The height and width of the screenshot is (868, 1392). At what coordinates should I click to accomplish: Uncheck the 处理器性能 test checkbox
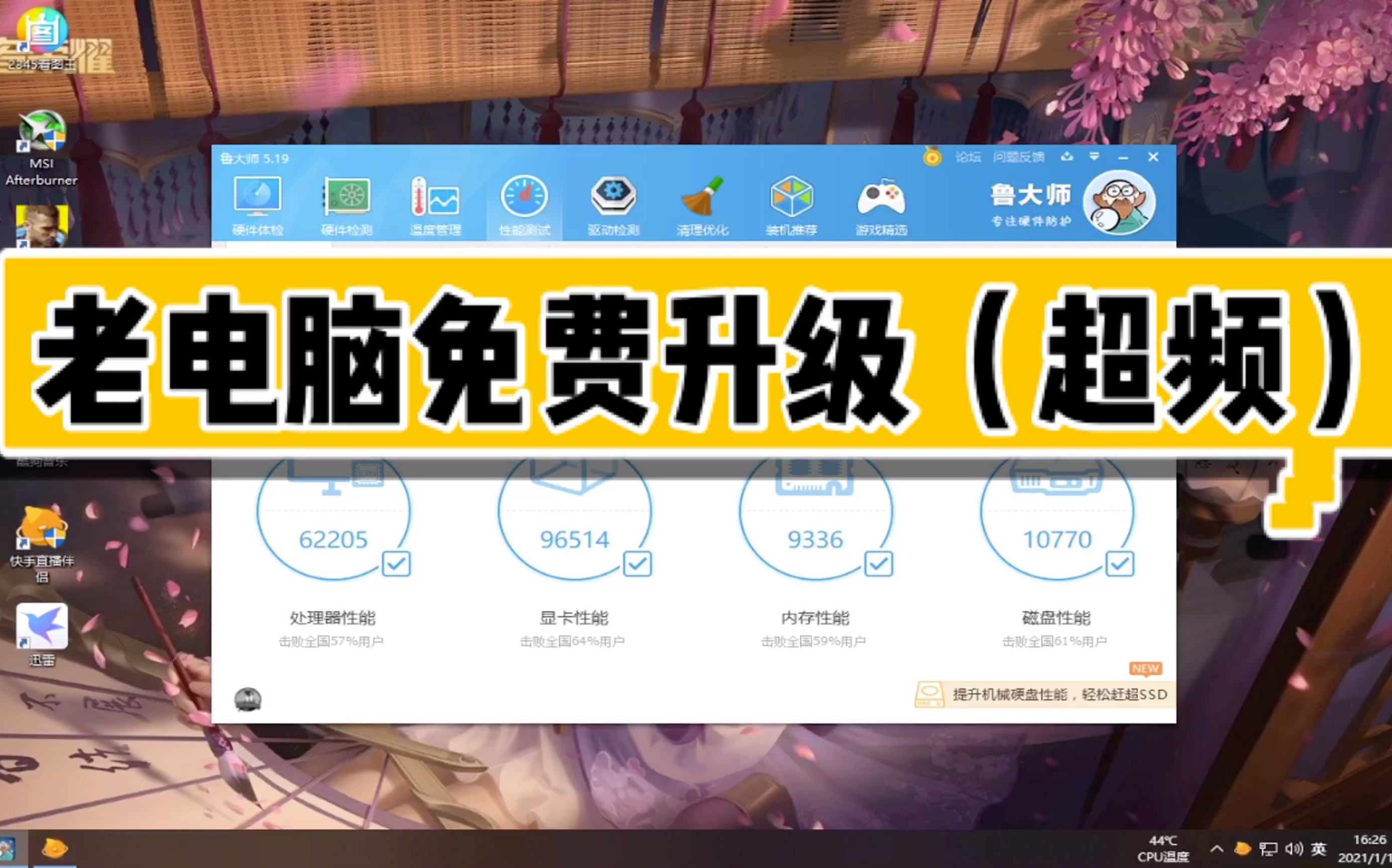coord(396,564)
